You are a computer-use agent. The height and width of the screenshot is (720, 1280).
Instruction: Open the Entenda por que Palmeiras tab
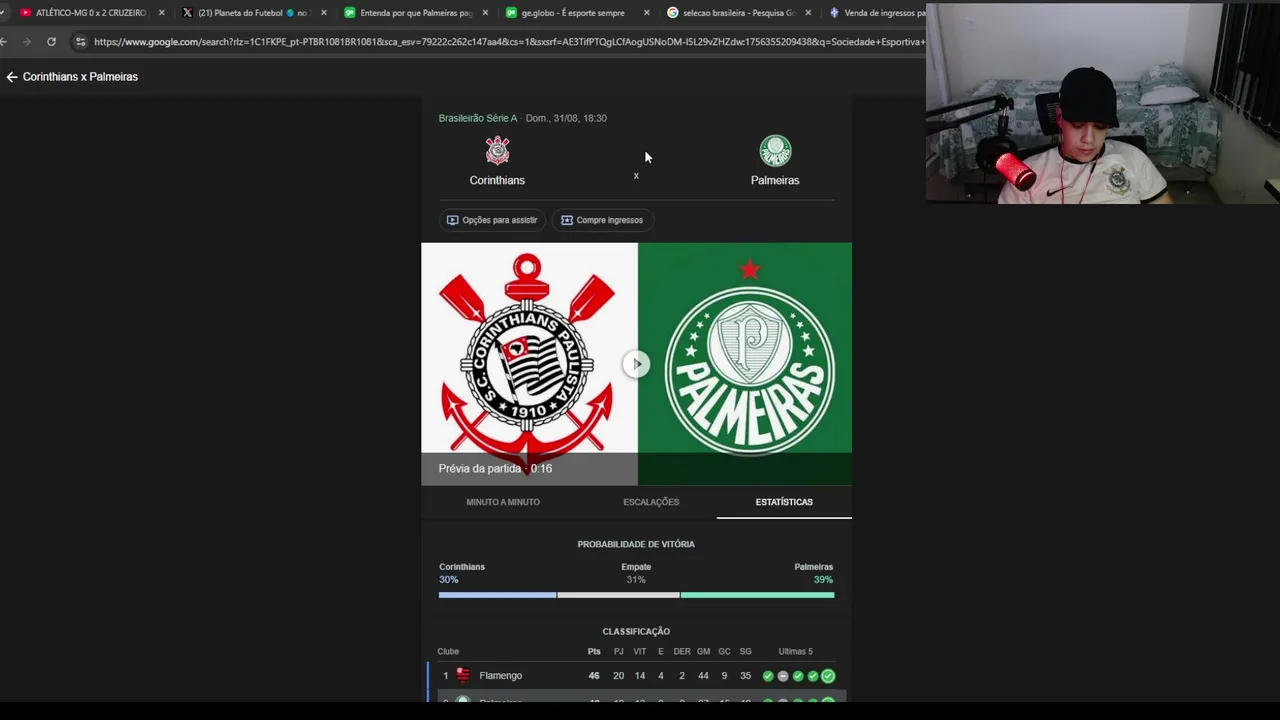pos(416,13)
